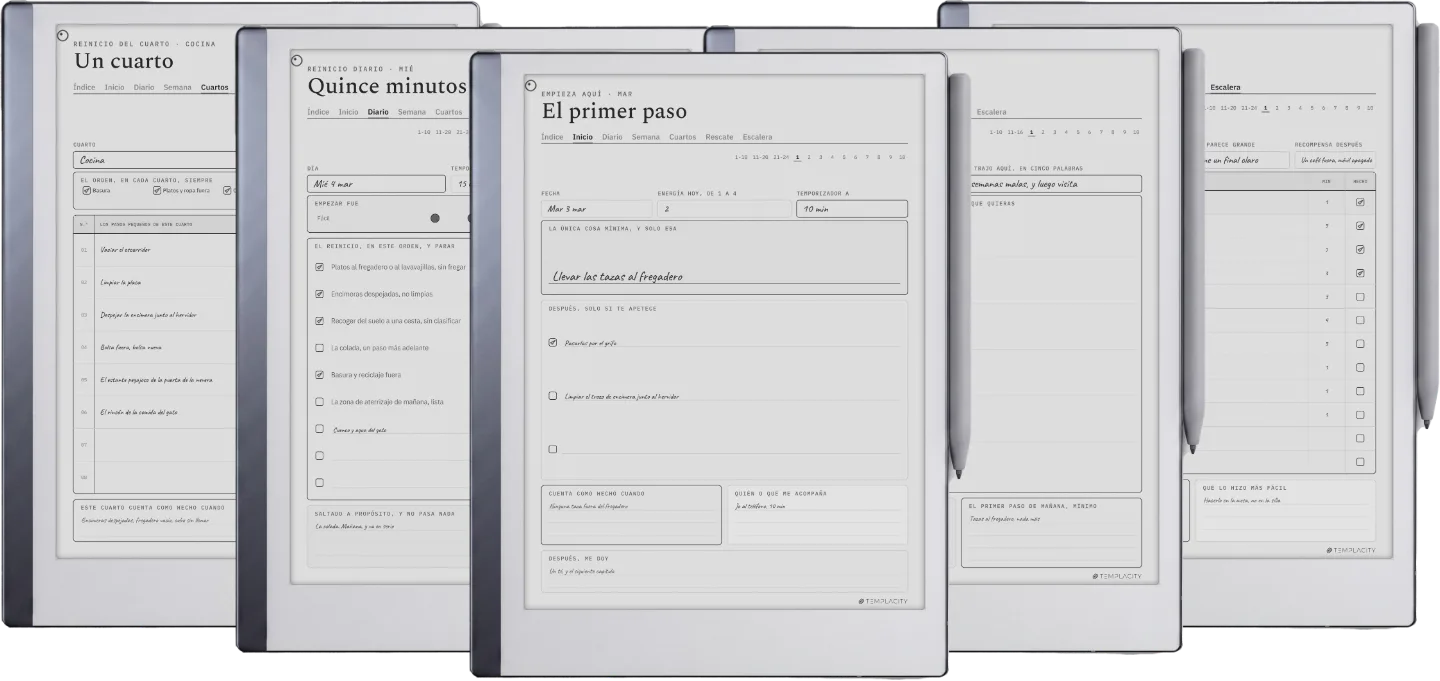Viewport: 1440px width, 681px height.
Task: Select the first filled dot in Empezar fue
Action: [435, 218]
